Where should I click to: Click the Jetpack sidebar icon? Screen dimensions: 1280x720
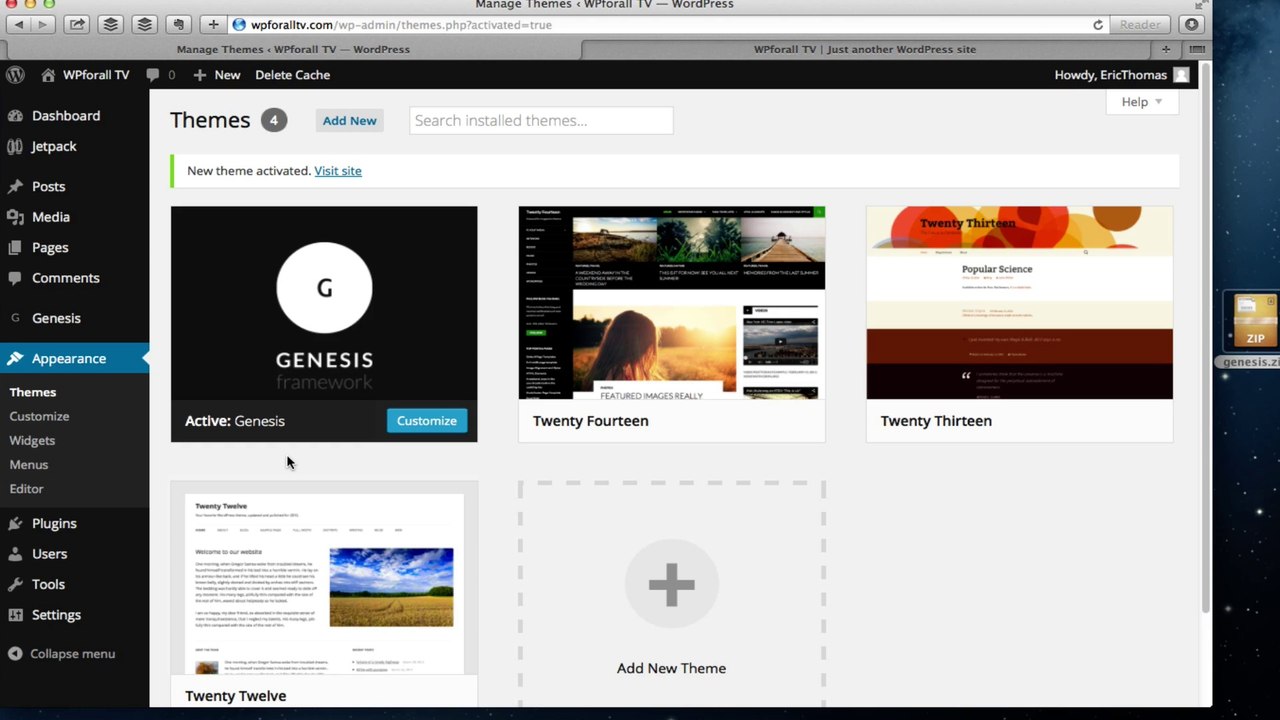[x=15, y=146]
